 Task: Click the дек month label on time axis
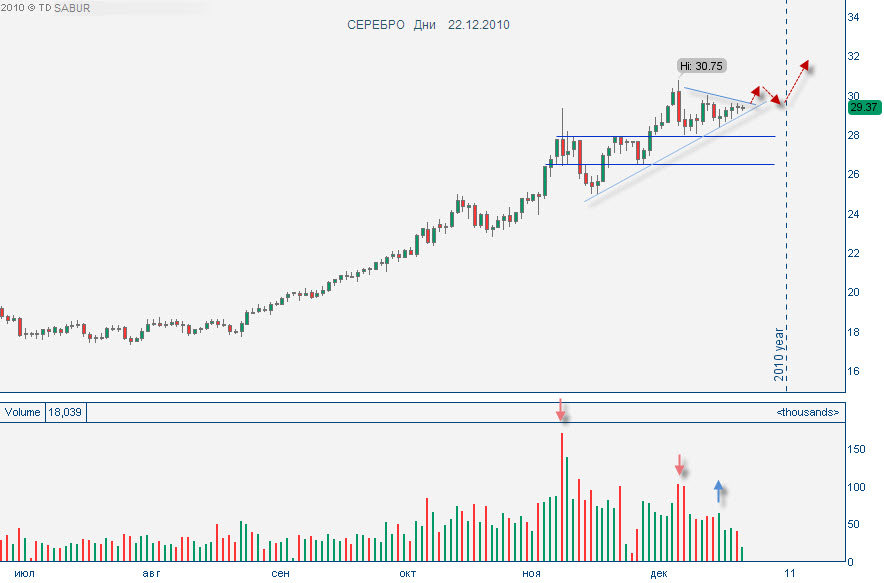pos(658,573)
